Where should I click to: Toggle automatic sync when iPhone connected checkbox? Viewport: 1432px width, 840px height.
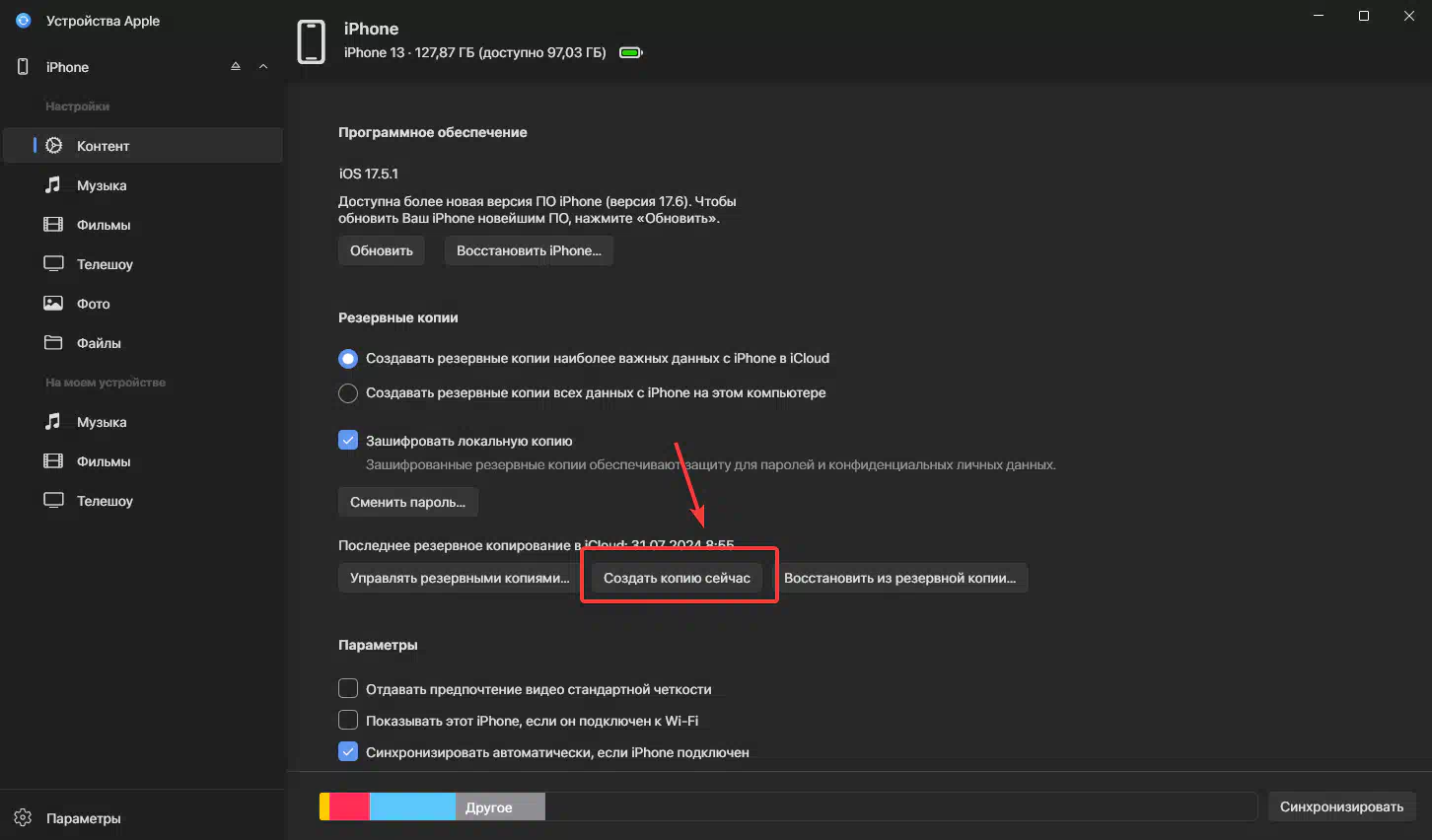coord(348,751)
